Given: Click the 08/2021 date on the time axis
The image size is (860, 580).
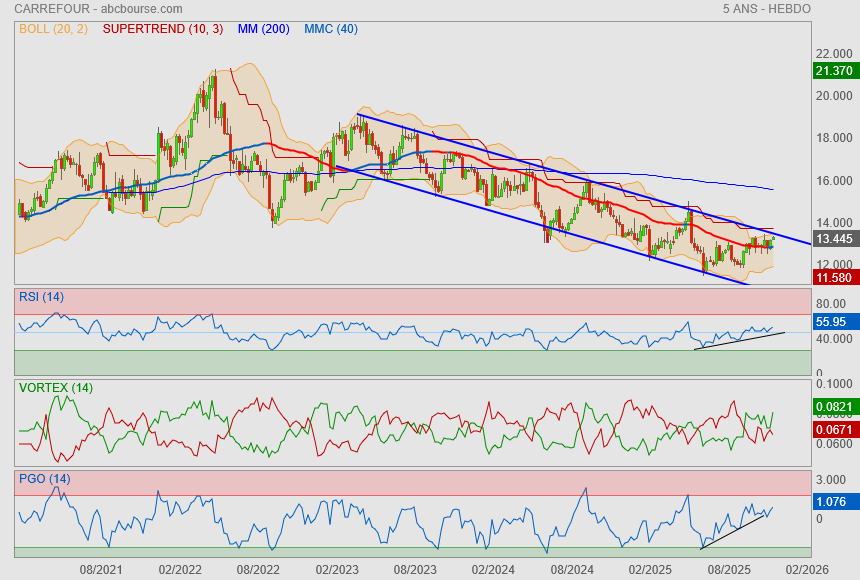Looking at the screenshot, I should [x=101, y=569].
